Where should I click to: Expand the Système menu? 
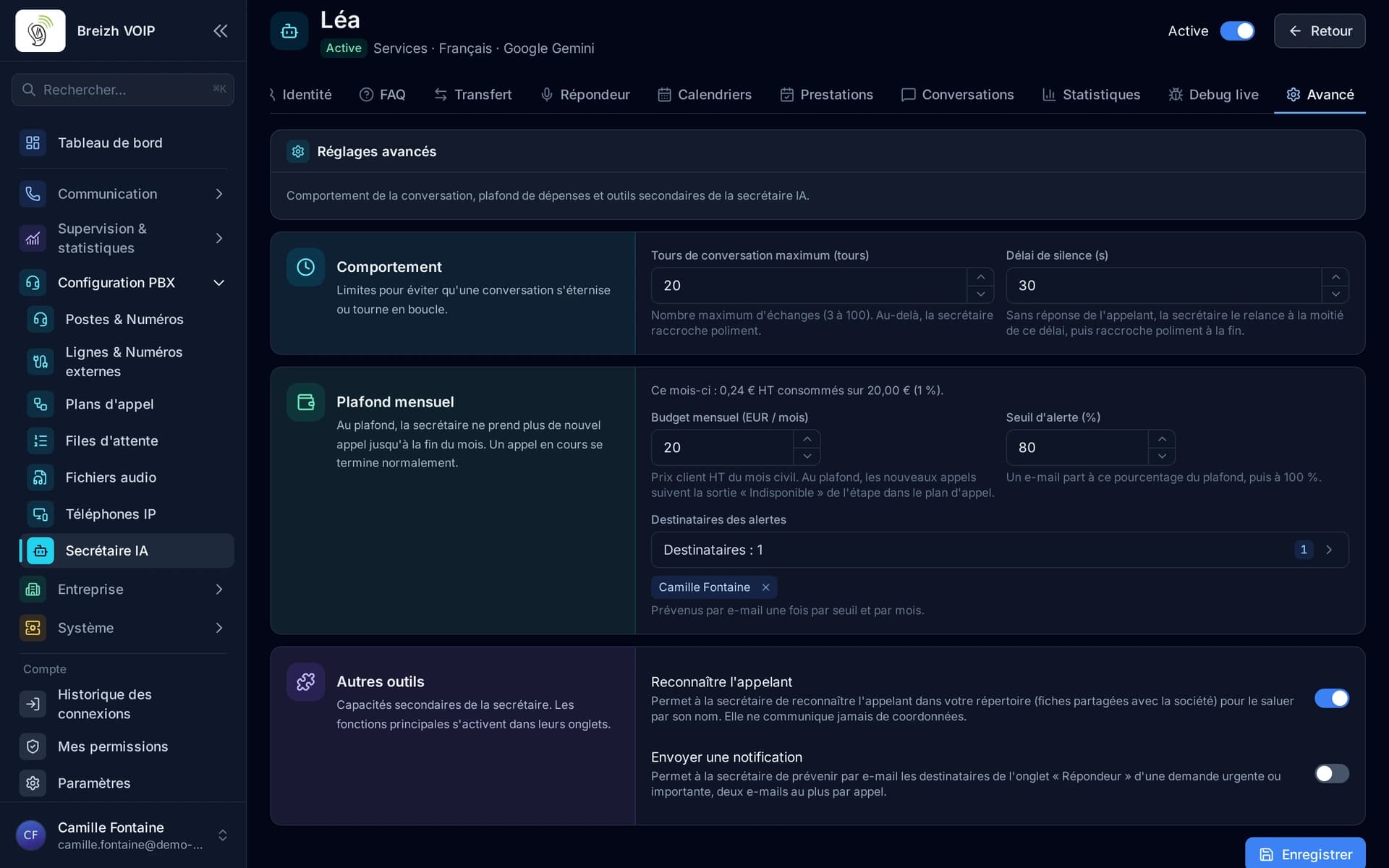click(219, 628)
